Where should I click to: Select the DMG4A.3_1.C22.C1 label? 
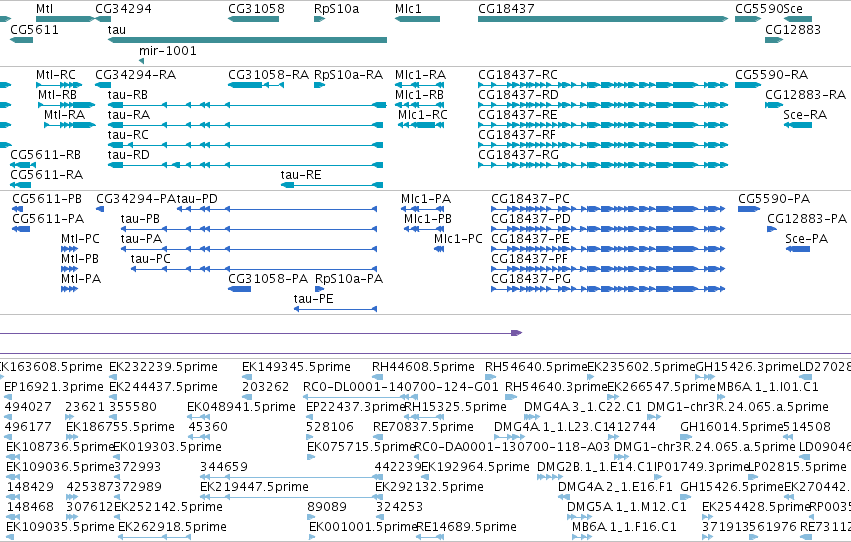click(x=582, y=407)
